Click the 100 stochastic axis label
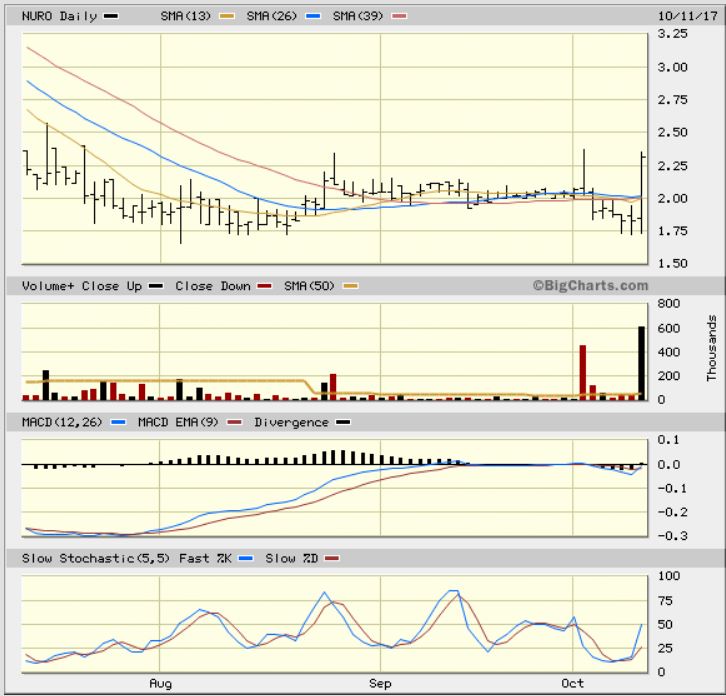The height and width of the screenshot is (696, 726). [669, 576]
